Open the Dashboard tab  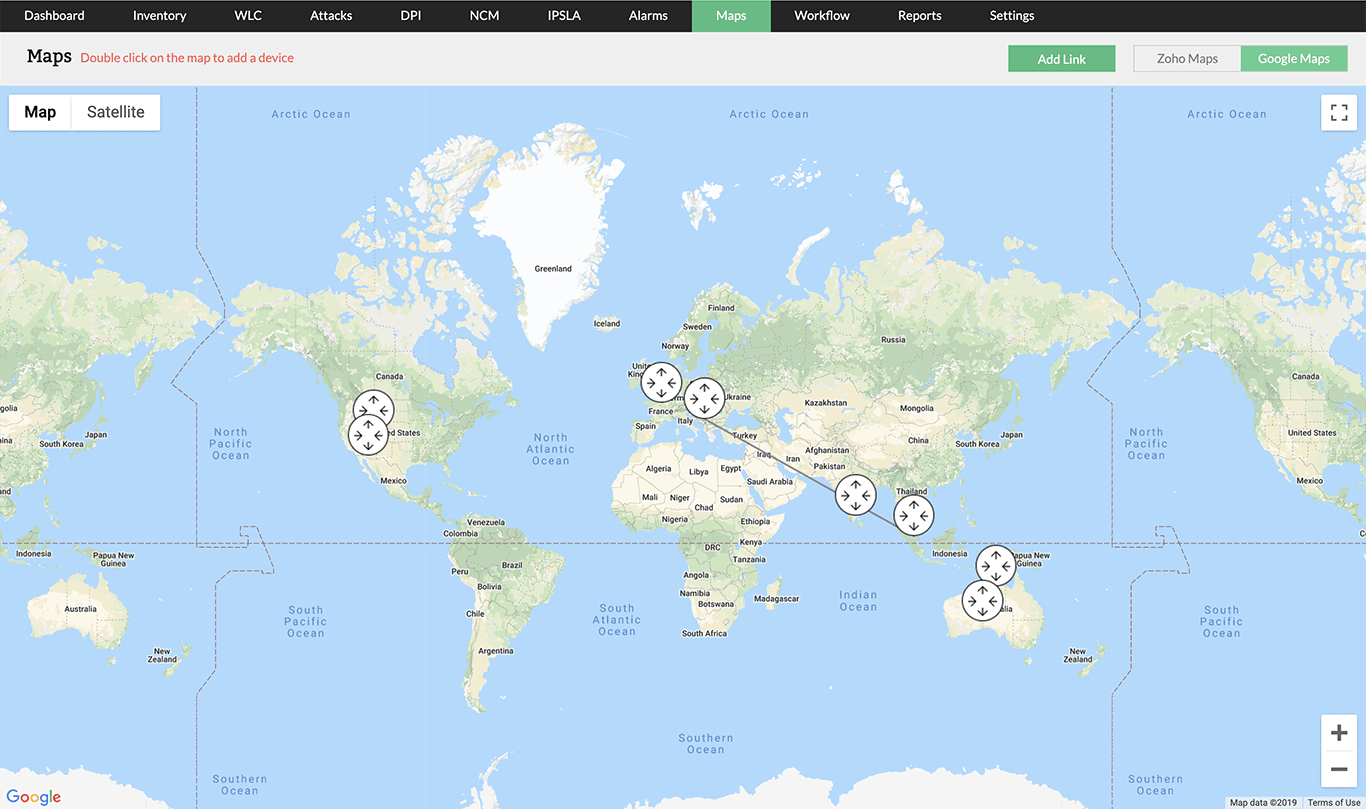point(54,16)
